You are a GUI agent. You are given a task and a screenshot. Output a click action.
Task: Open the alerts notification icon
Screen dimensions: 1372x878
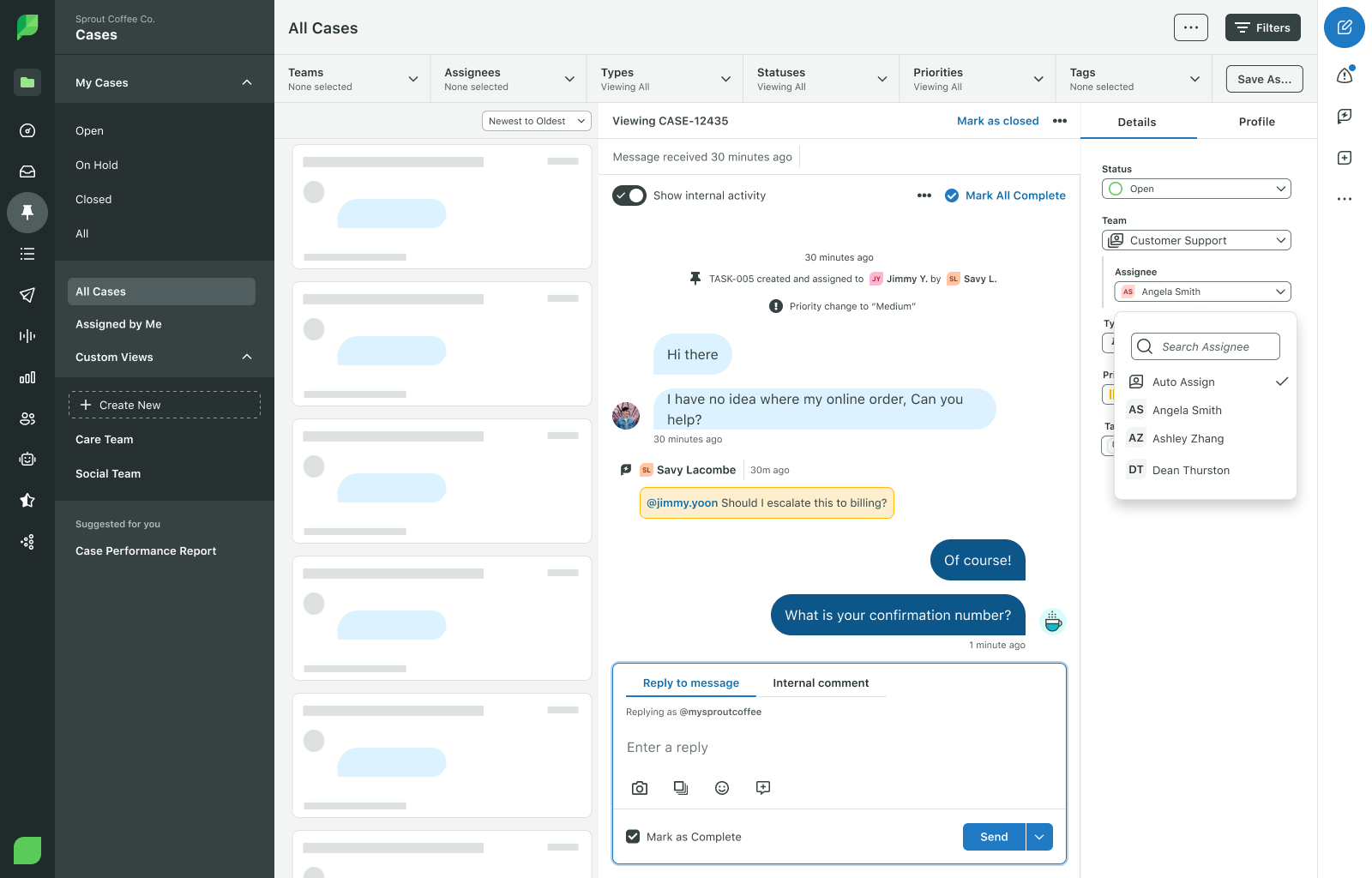click(1344, 75)
